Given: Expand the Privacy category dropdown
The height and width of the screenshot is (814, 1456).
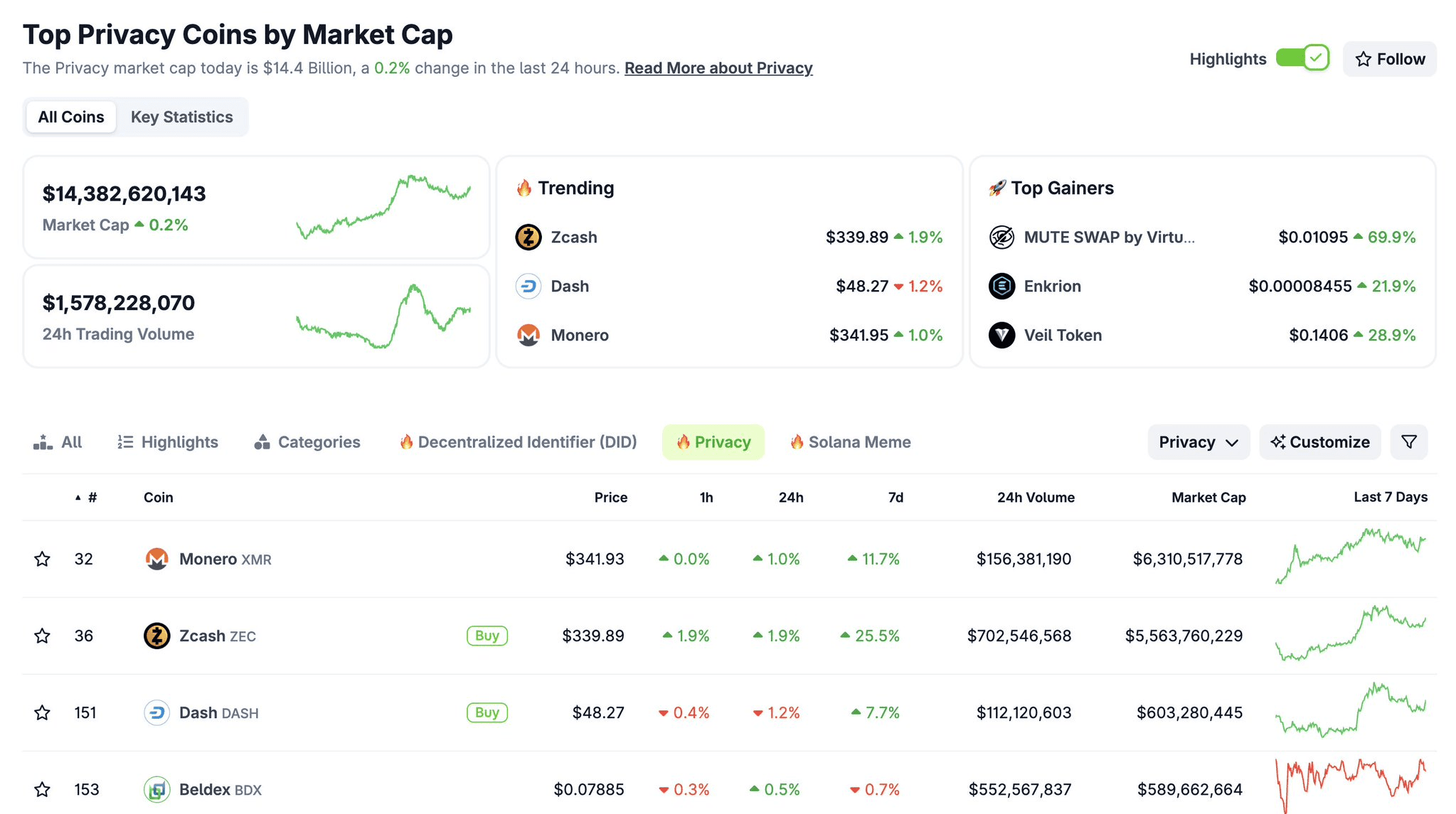Looking at the screenshot, I should pyautogui.click(x=1199, y=442).
